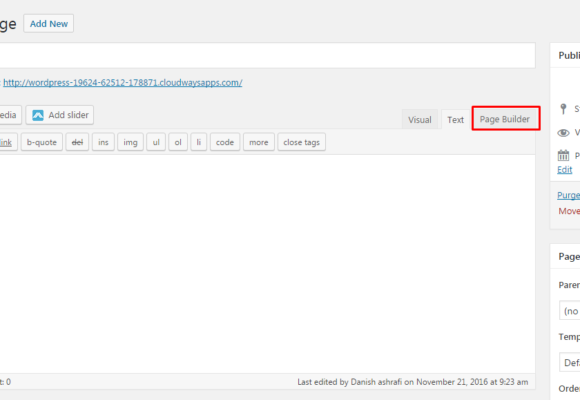The image size is (580, 400).
Task: Insert a code tag
Action: point(225,142)
